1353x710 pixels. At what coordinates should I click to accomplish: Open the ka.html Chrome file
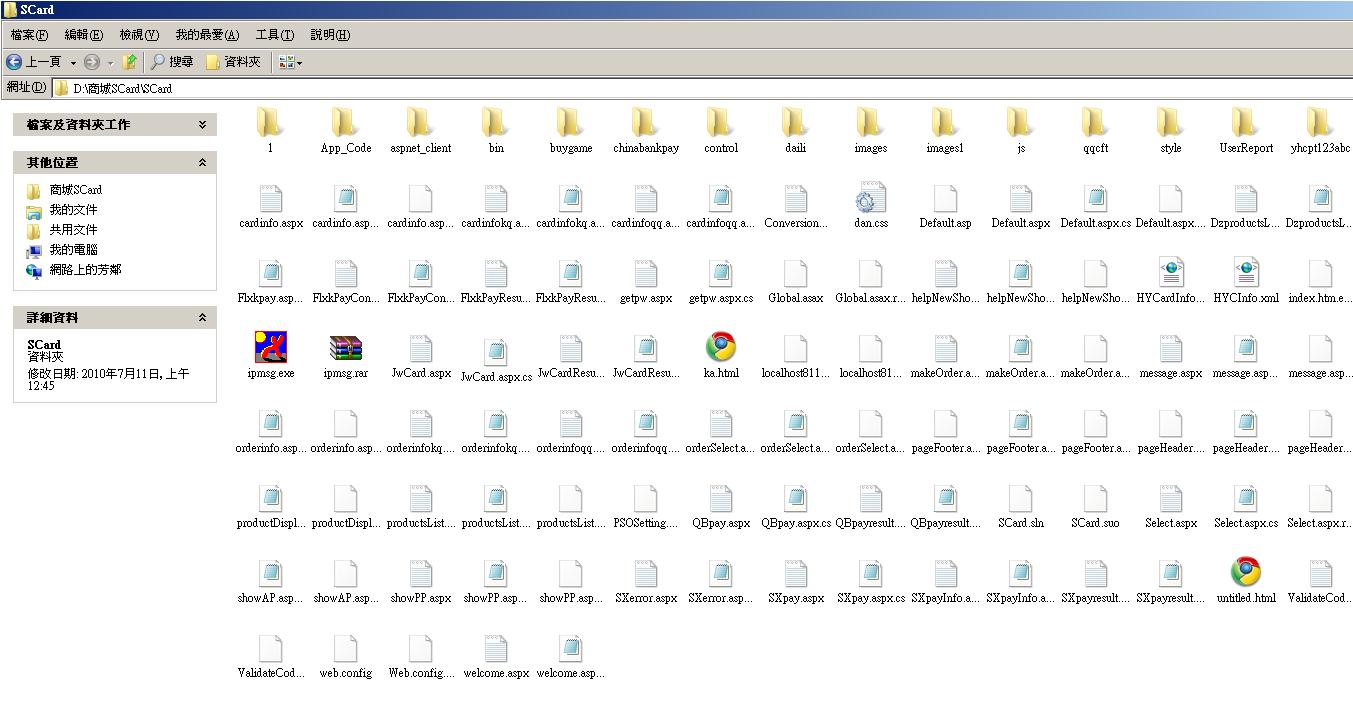[720, 348]
